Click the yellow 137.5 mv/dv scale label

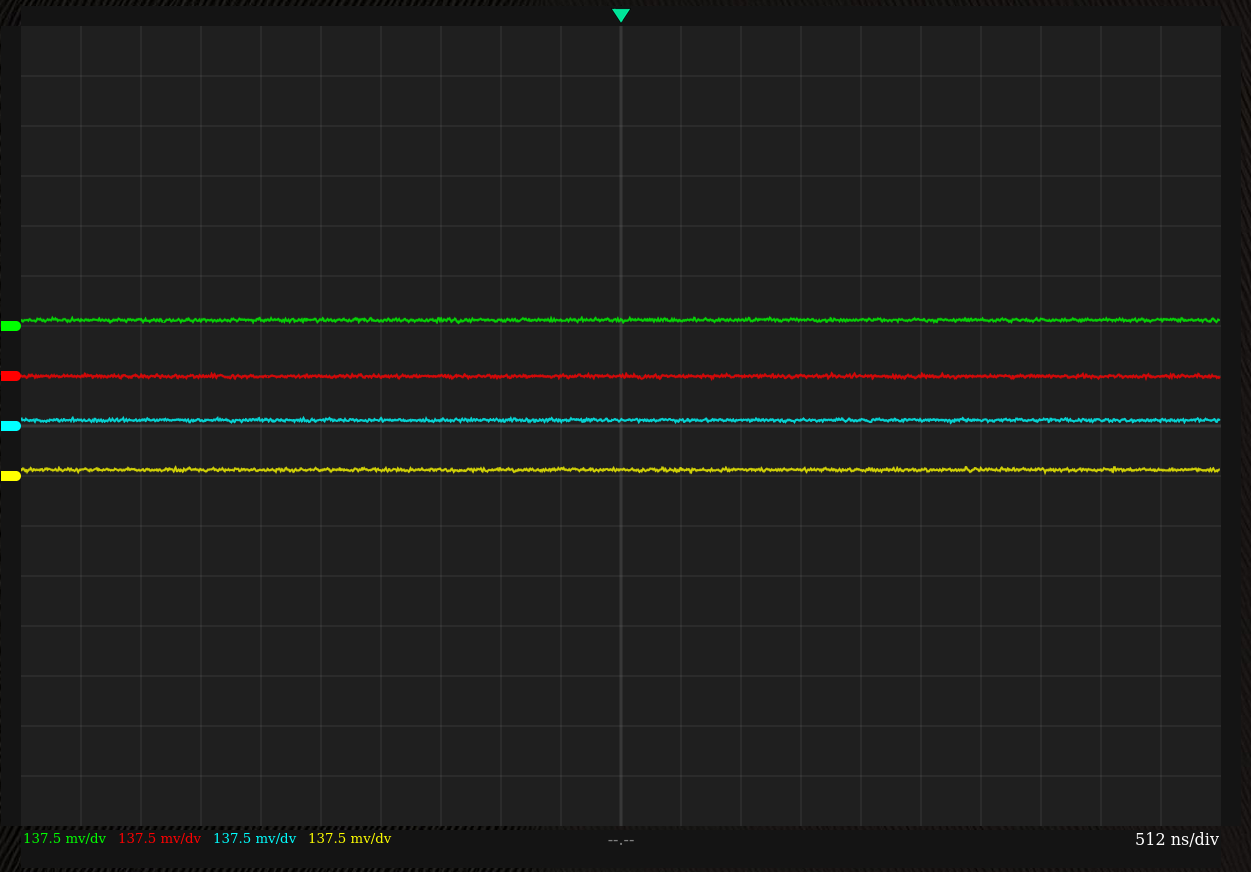pyautogui.click(x=349, y=839)
